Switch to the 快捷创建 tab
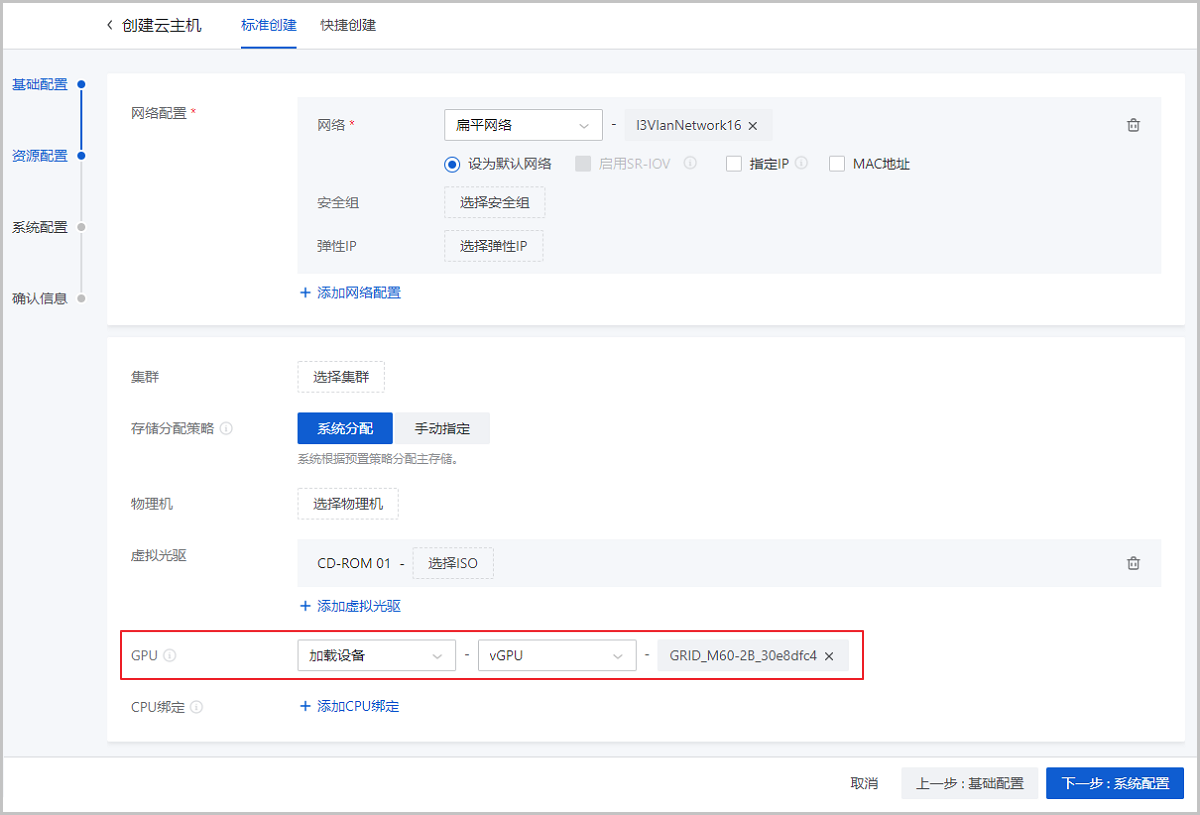Viewport: 1200px width, 815px height. (347, 26)
